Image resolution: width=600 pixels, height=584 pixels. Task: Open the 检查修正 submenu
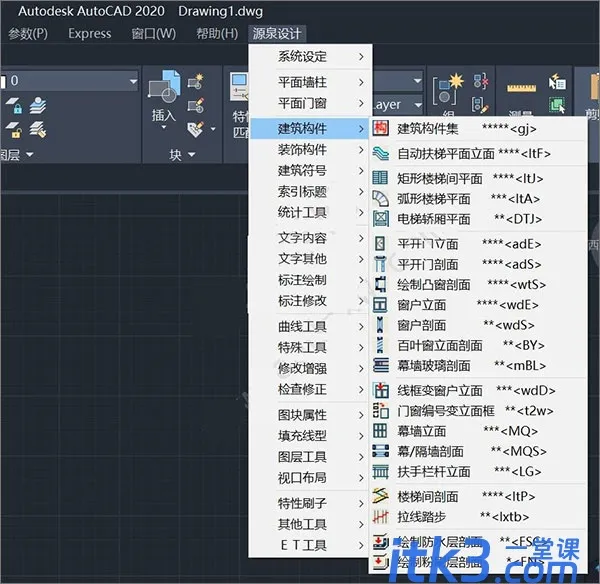coord(310,390)
